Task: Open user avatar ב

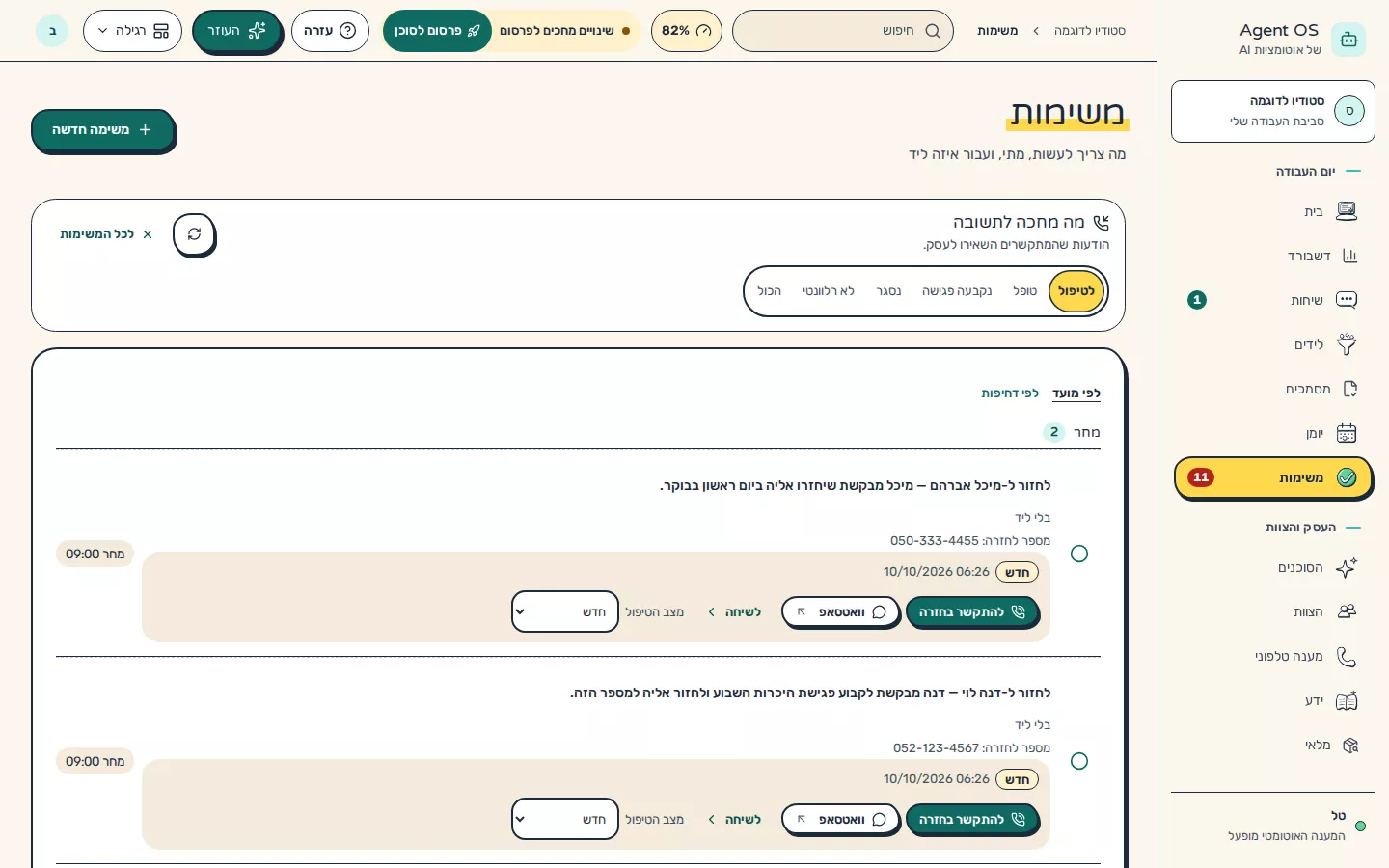Action: coord(52,31)
